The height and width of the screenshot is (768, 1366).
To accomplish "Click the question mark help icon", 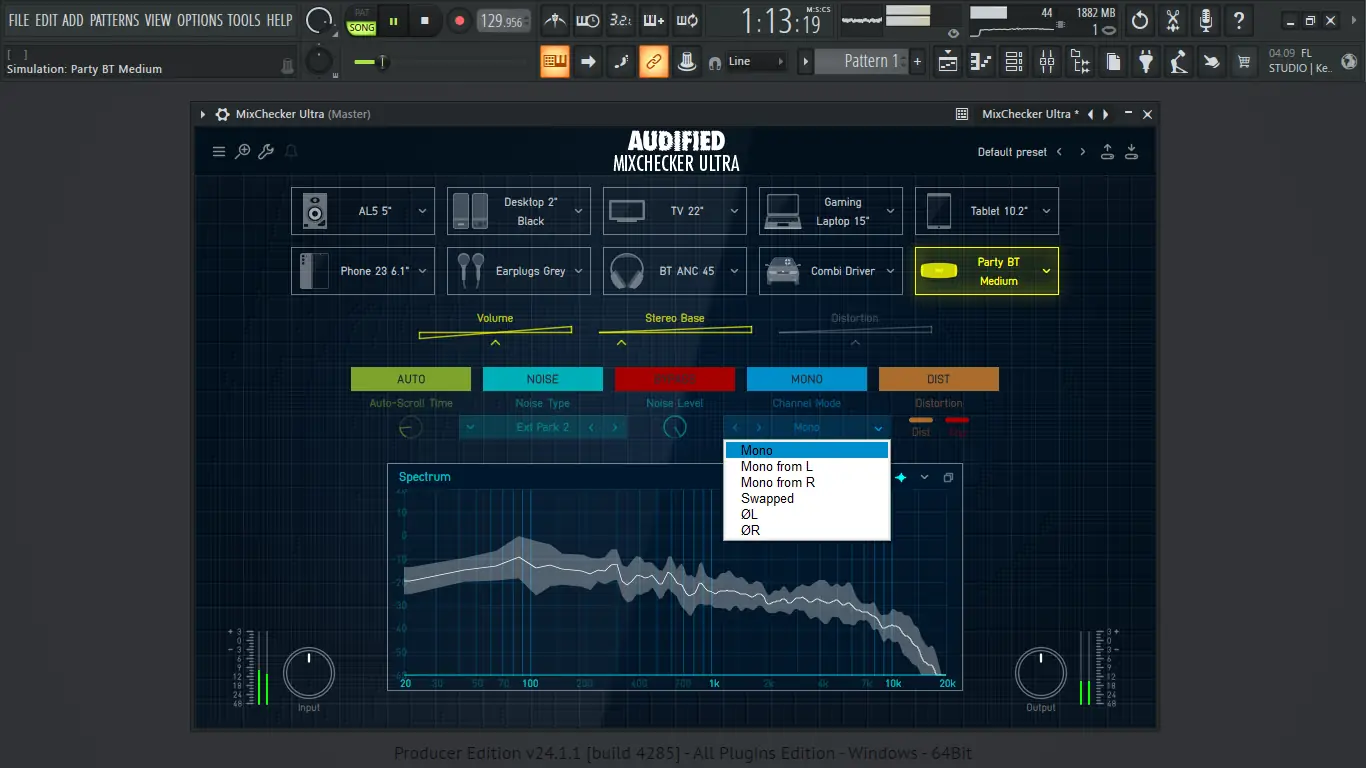I will pos(1239,20).
